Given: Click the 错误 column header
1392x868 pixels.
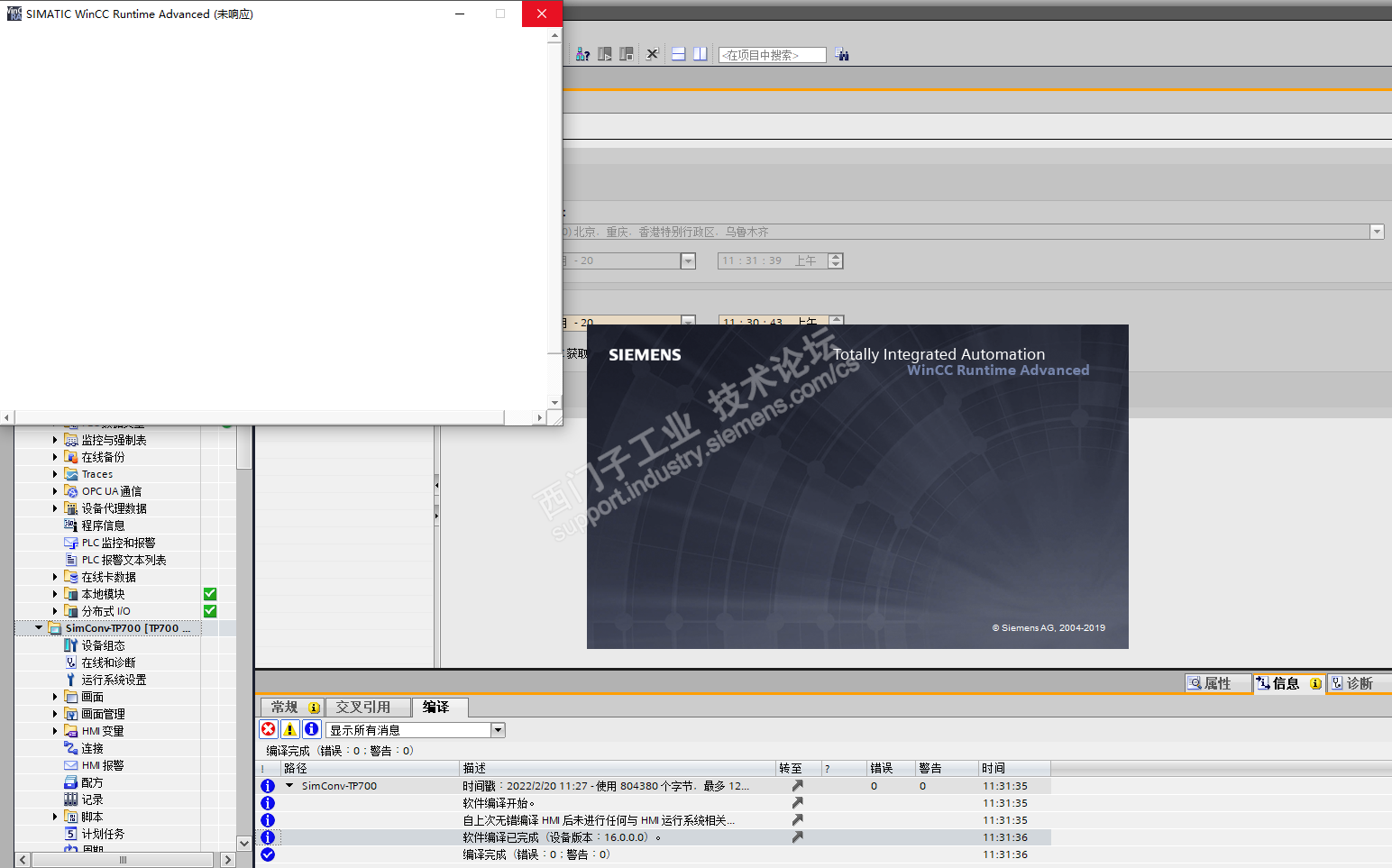Looking at the screenshot, I should pyautogui.click(x=891, y=768).
